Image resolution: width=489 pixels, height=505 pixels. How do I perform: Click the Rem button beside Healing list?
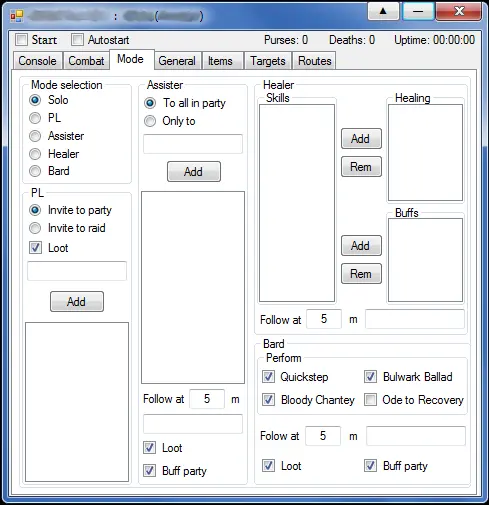coord(361,166)
